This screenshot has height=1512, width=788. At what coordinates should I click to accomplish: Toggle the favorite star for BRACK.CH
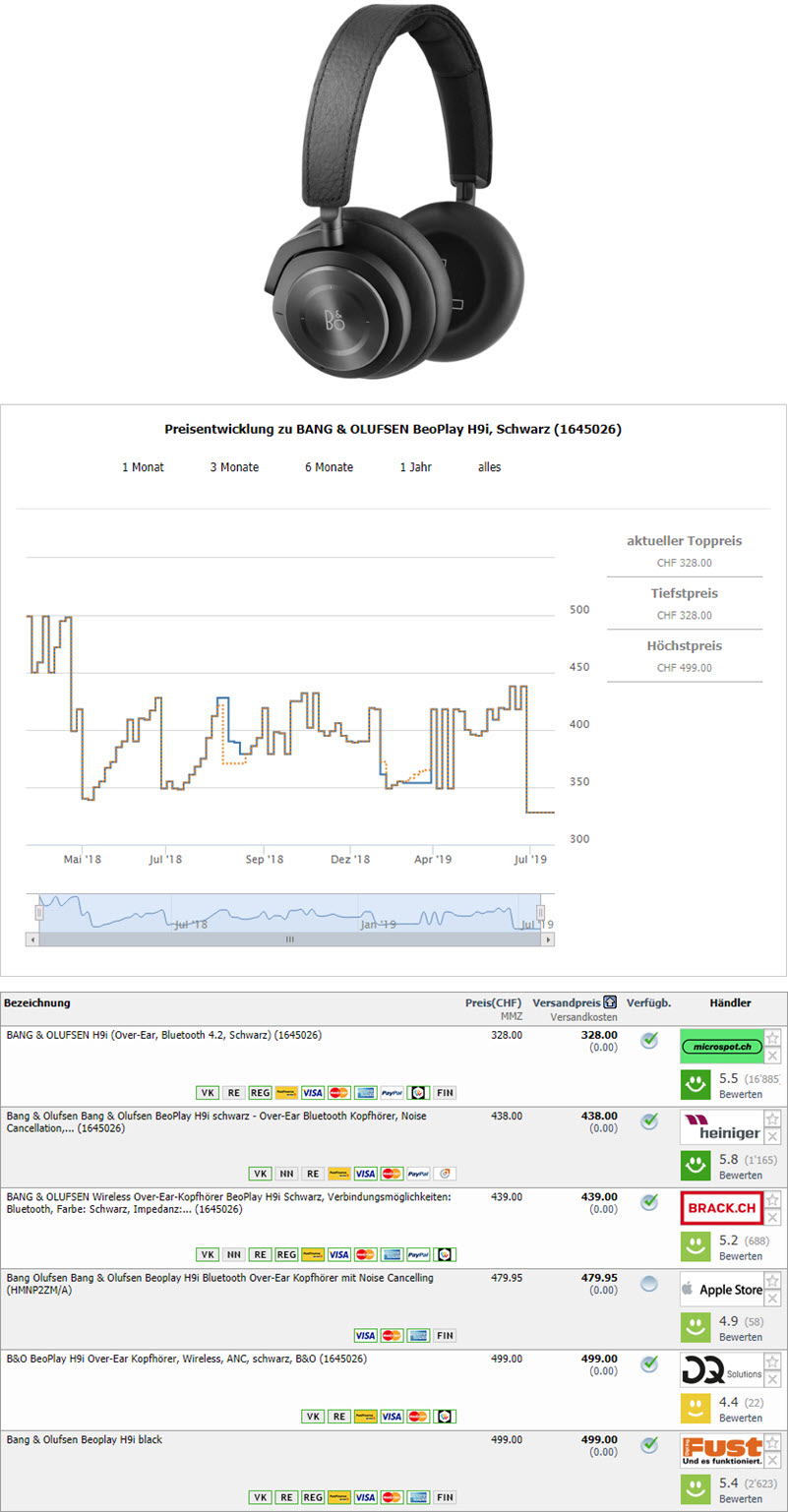(773, 1199)
